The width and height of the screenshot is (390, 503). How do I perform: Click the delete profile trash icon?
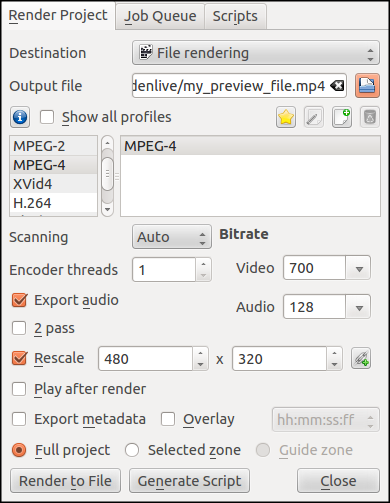coord(370,117)
